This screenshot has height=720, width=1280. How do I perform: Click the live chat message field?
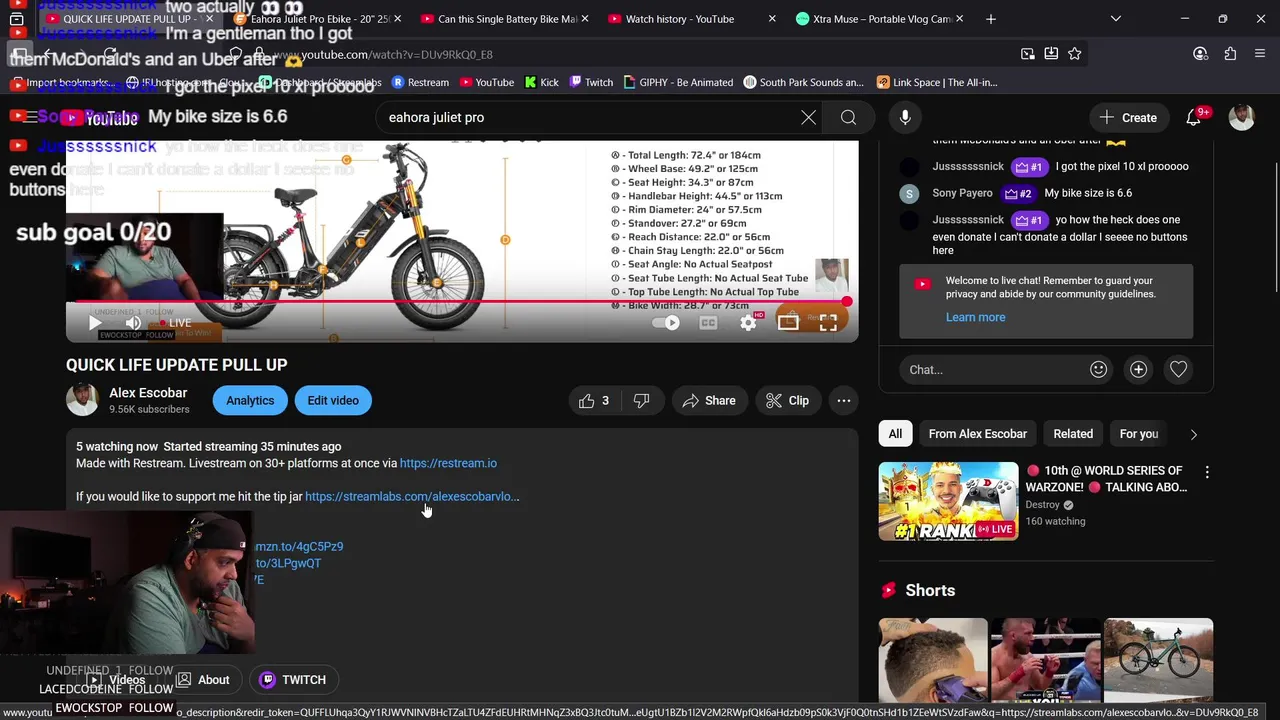(x=990, y=370)
